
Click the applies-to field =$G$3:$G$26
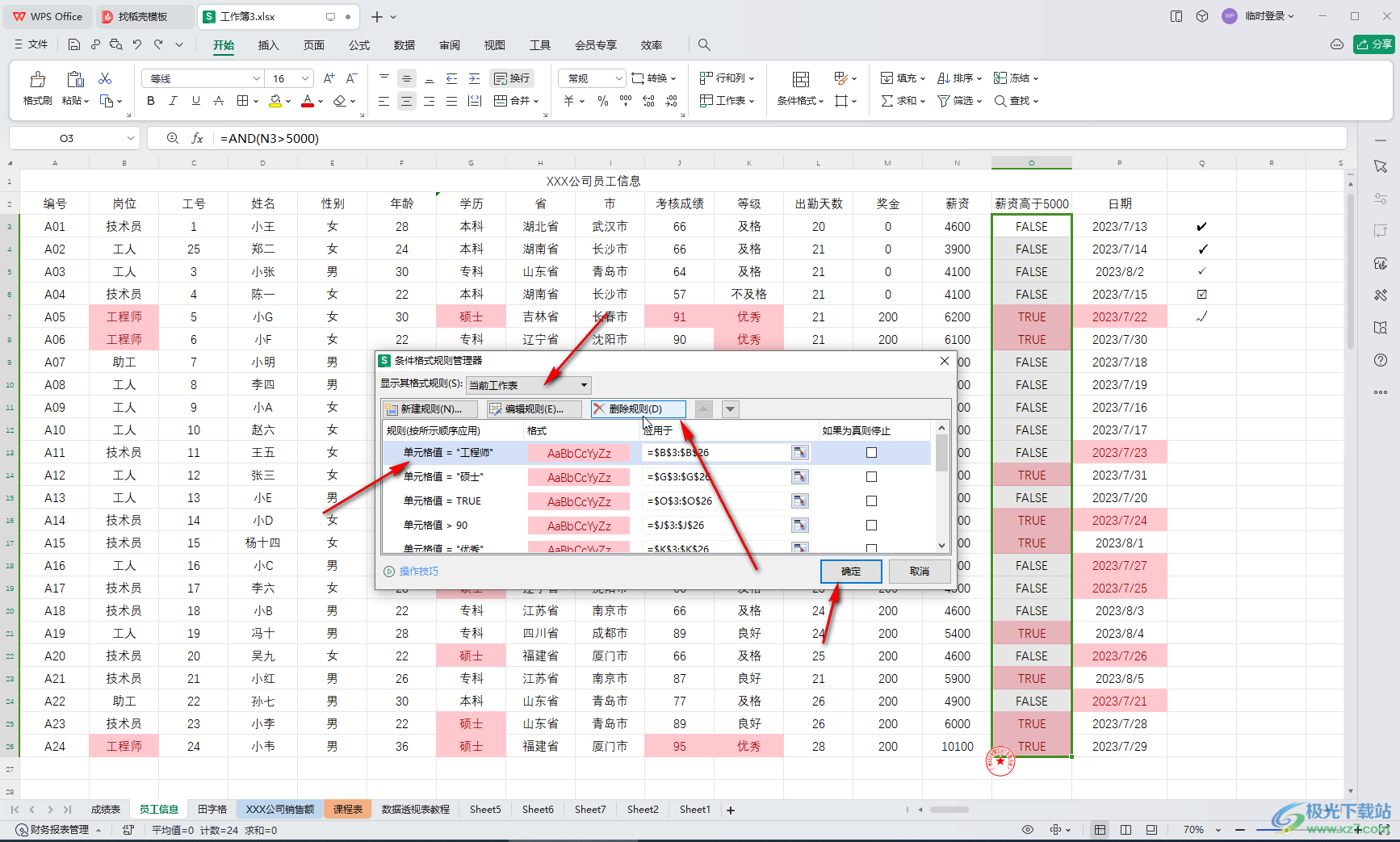point(715,477)
